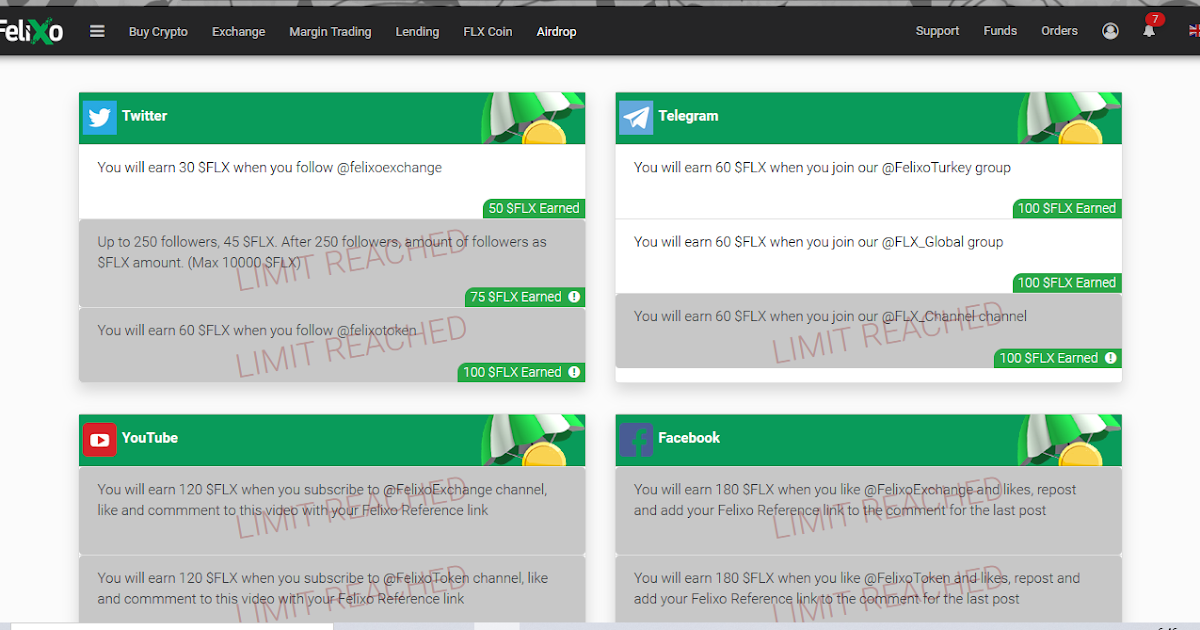Click the Twitter bird icon
The height and width of the screenshot is (630, 1200).
100,117
